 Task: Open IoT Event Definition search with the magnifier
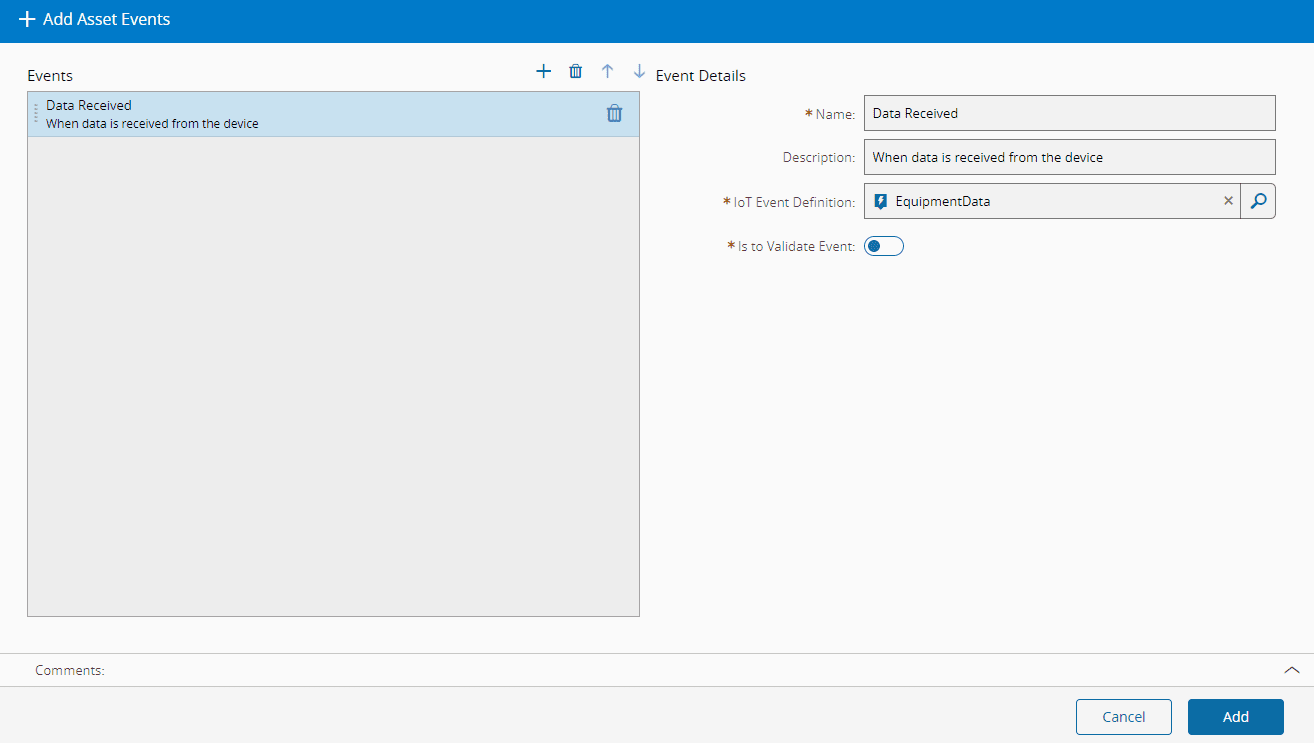coord(1258,201)
